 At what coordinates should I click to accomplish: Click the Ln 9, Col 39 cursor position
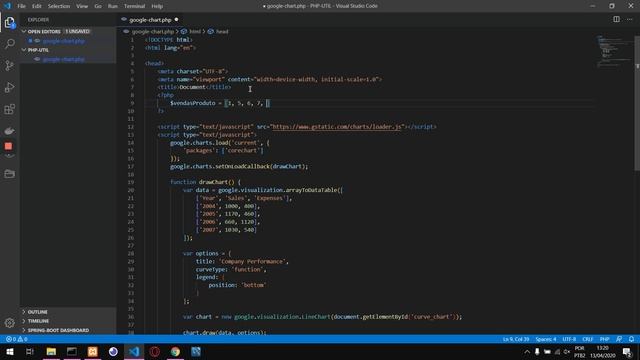coord(516,339)
